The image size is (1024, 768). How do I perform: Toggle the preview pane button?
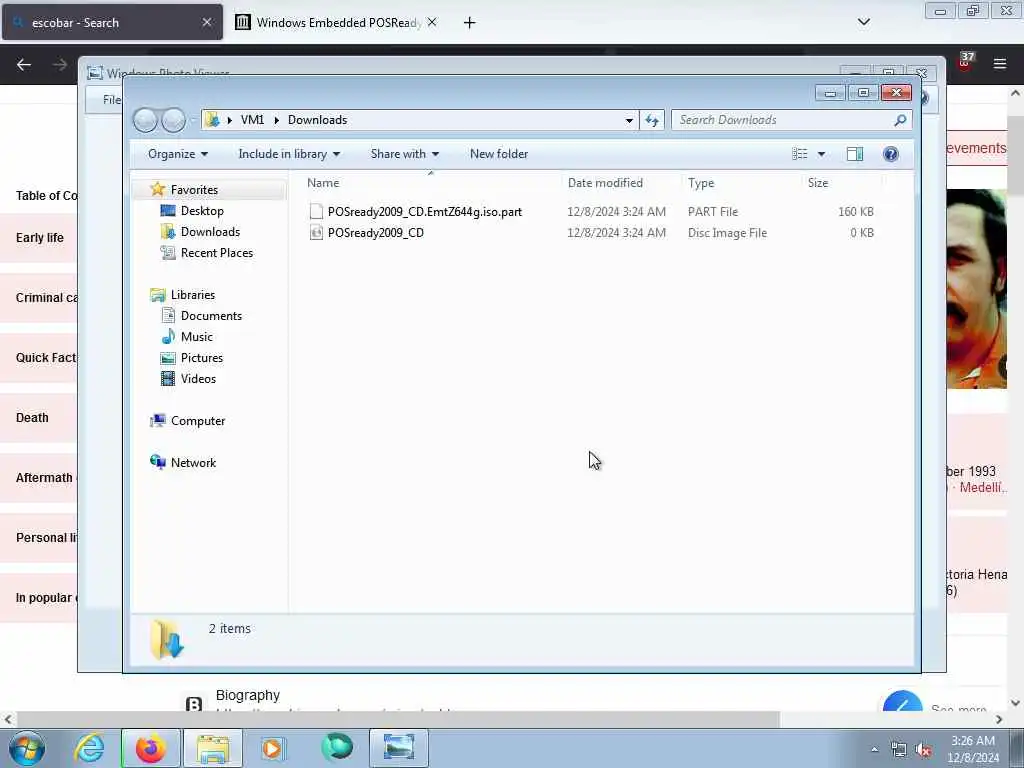[855, 154]
